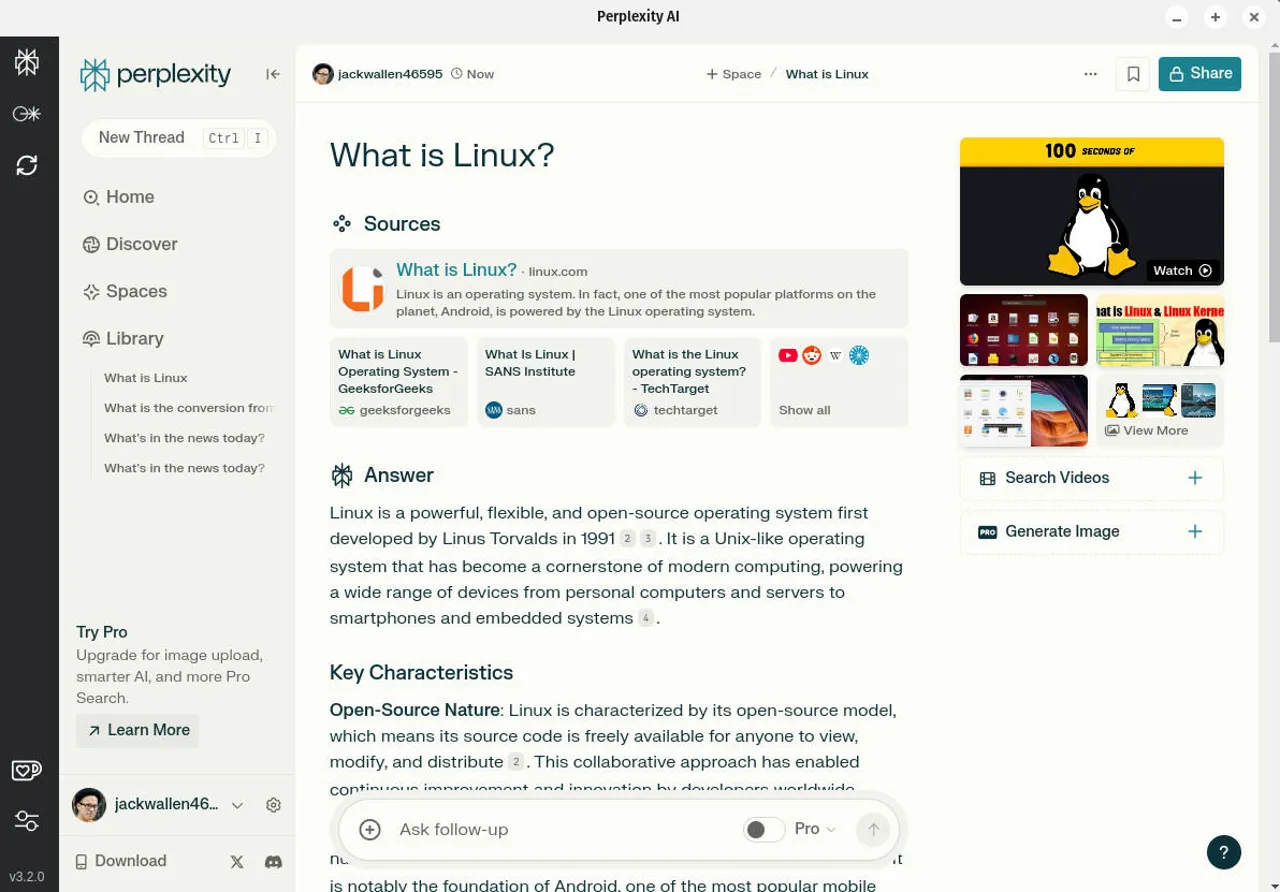Click the Search Videos button
The width and height of the screenshot is (1280, 892).
click(1092, 478)
